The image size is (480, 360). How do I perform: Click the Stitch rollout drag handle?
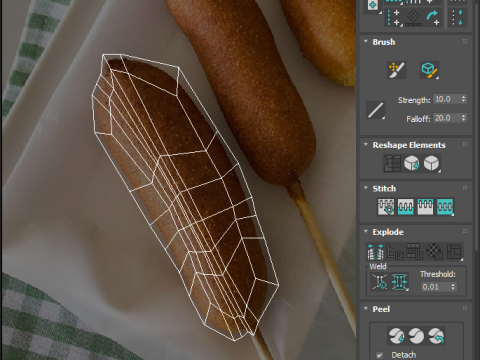click(465, 188)
